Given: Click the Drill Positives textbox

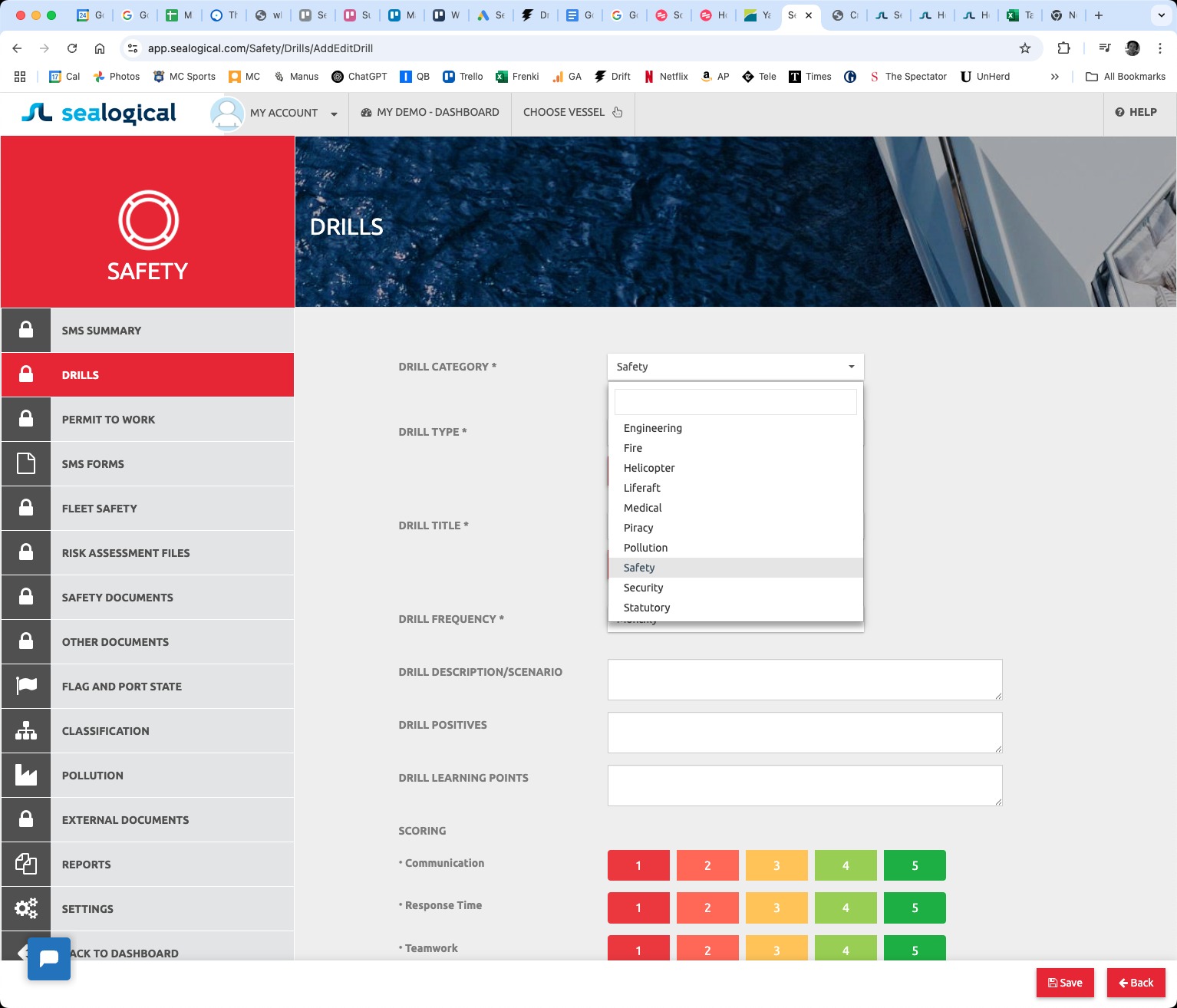Looking at the screenshot, I should (805, 733).
